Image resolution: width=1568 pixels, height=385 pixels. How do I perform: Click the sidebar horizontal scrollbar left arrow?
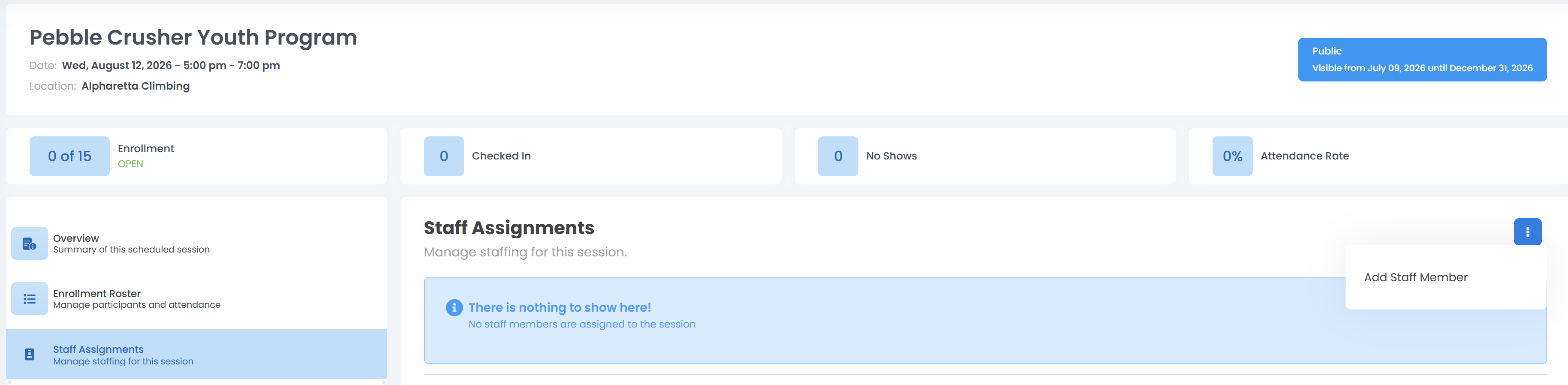9,382
